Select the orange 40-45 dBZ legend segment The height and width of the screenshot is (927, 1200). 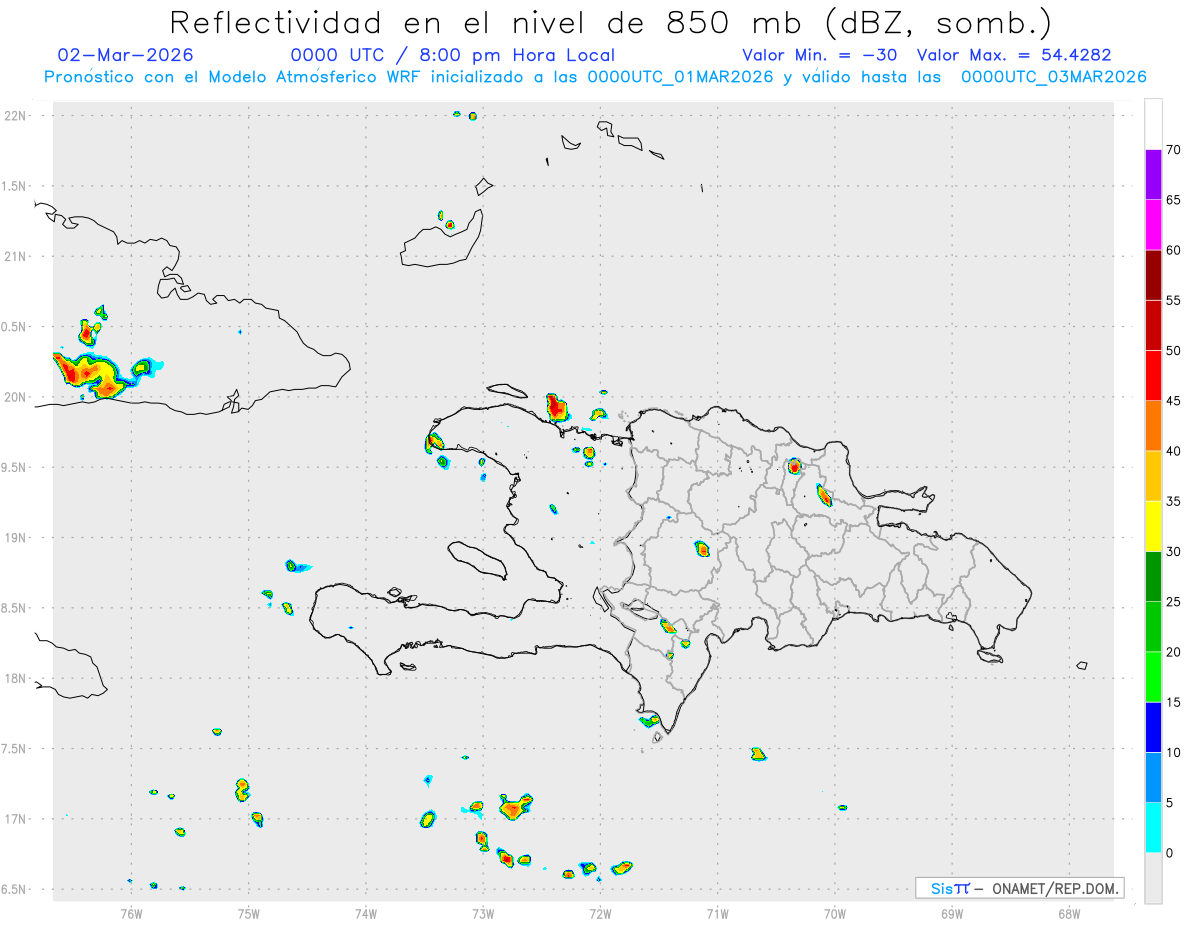coord(1153,425)
